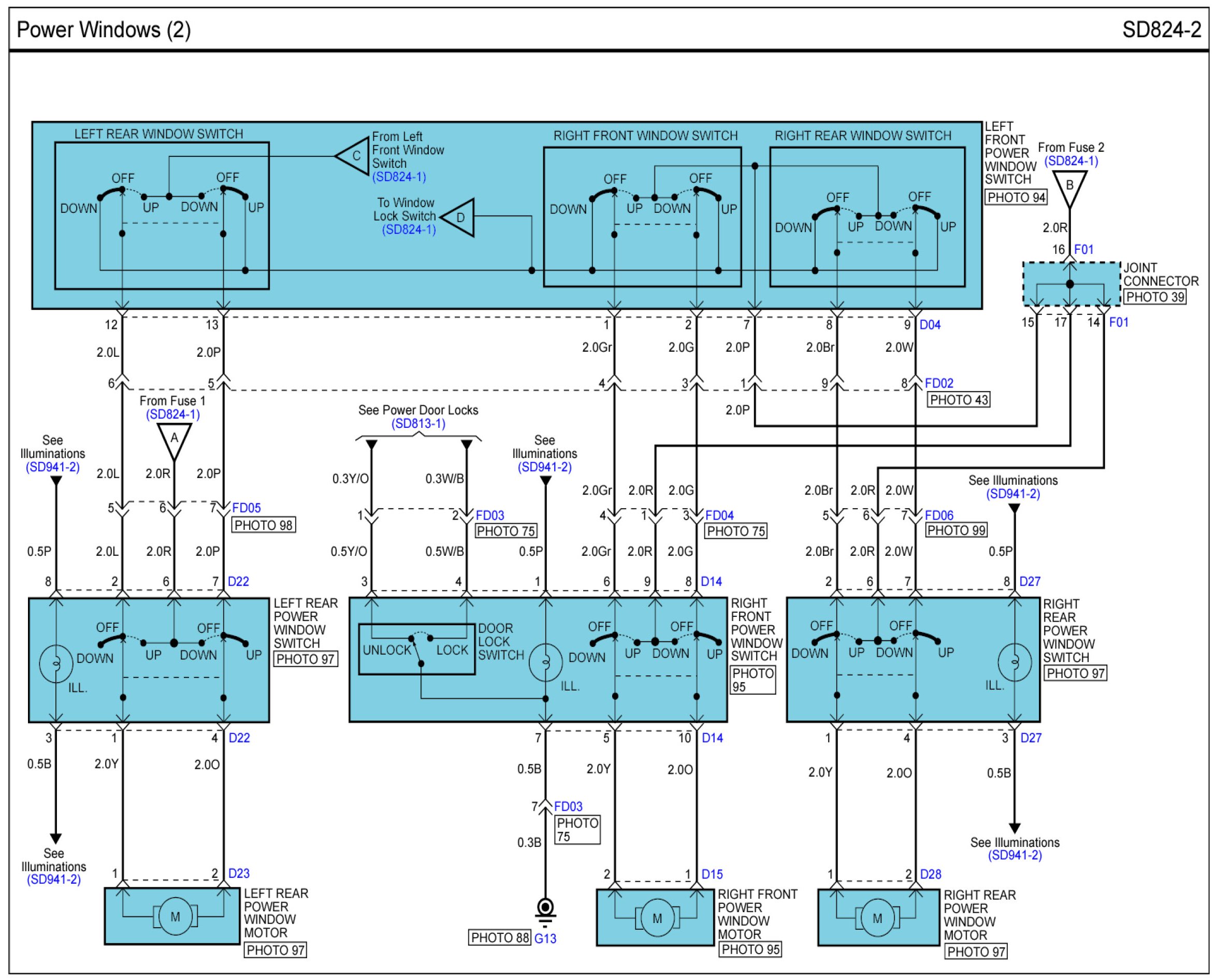Image resolution: width=1216 pixels, height=980 pixels.
Task: Click the Right Front Power Window Motor symbol
Action: [x=657, y=918]
